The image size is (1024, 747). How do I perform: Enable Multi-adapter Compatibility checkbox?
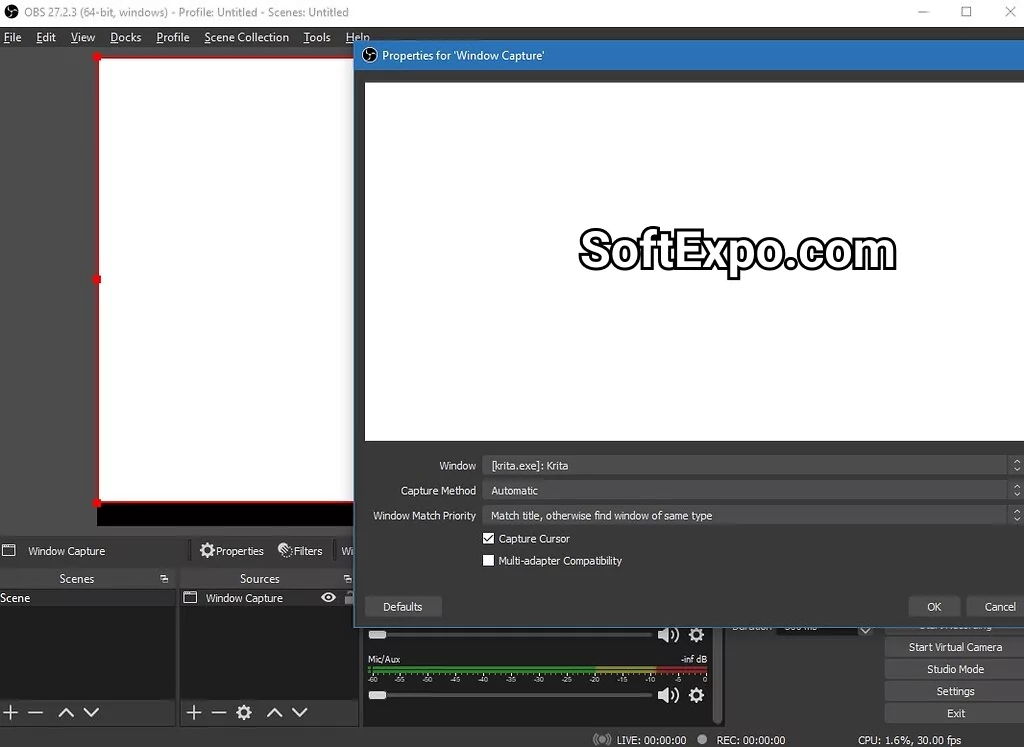click(x=489, y=561)
